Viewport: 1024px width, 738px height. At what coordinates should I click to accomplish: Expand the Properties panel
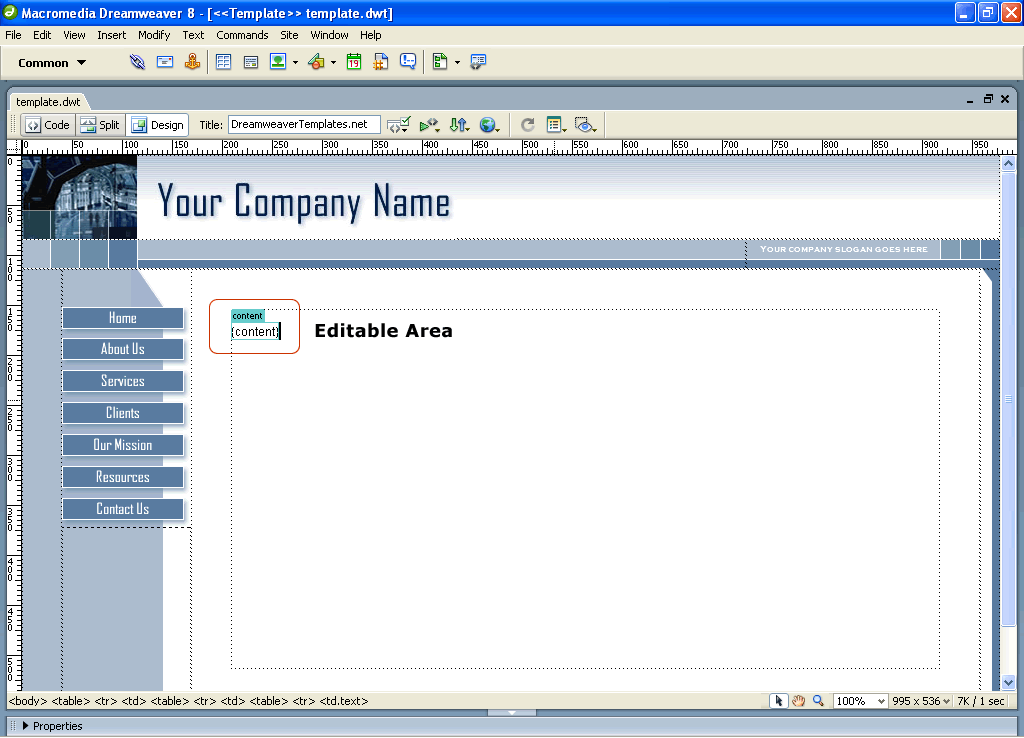click(x=25, y=726)
